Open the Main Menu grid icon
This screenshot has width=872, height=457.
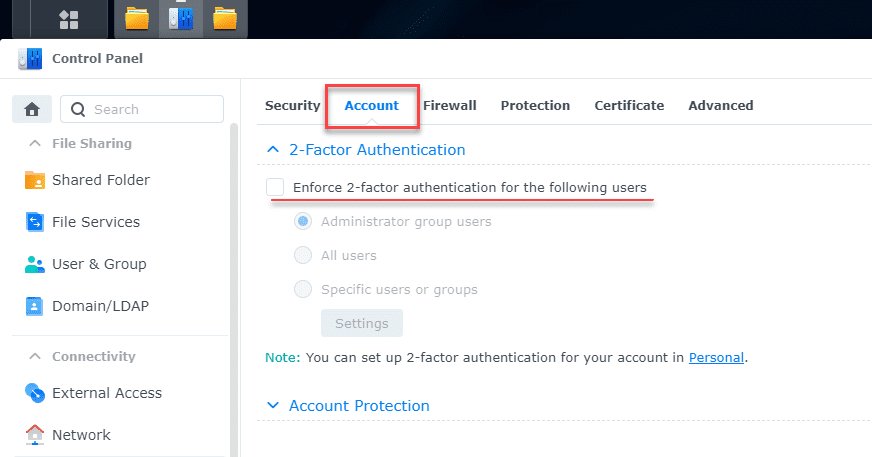coord(69,19)
